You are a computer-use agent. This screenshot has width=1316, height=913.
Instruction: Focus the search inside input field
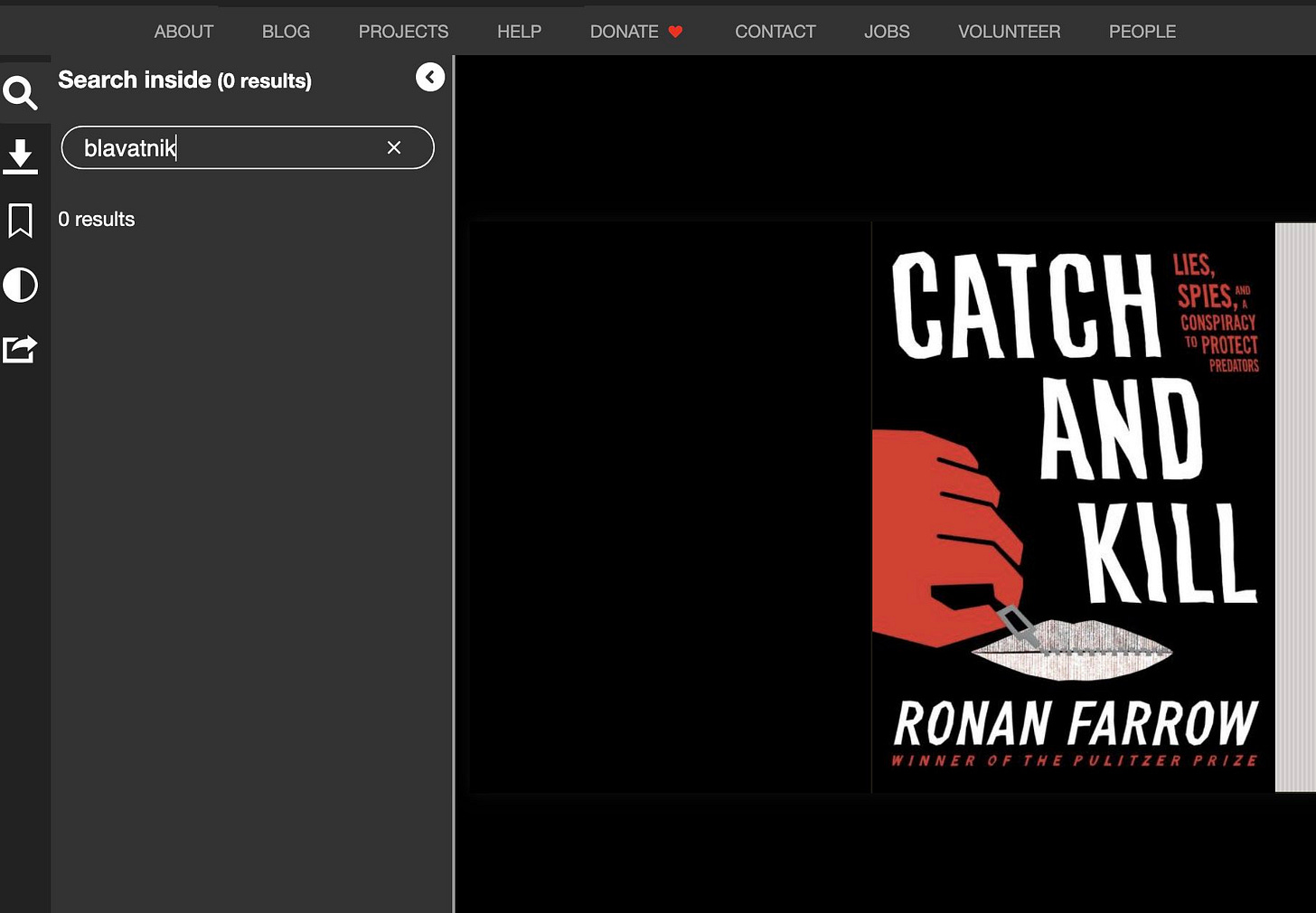pyautogui.click(x=248, y=147)
